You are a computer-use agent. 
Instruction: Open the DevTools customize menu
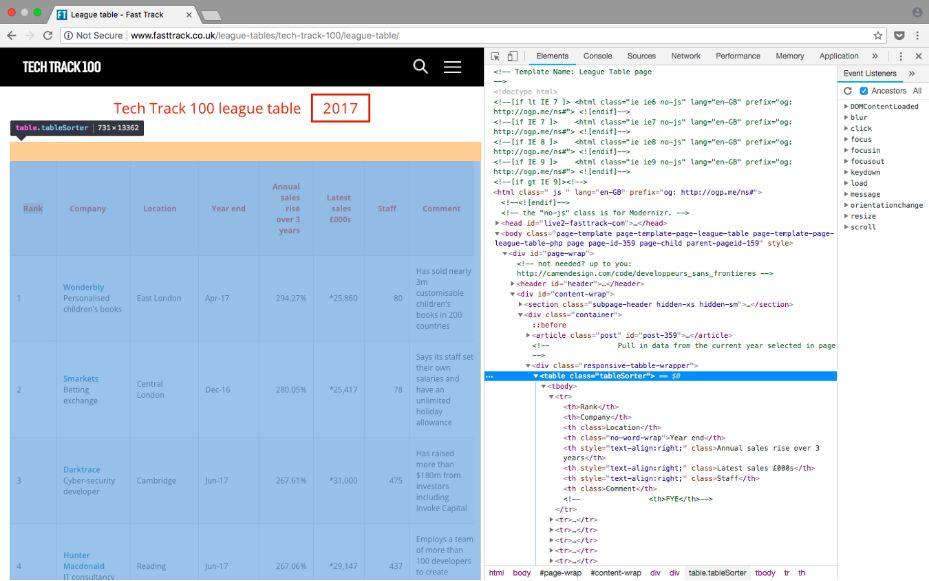(x=899, y=56)
